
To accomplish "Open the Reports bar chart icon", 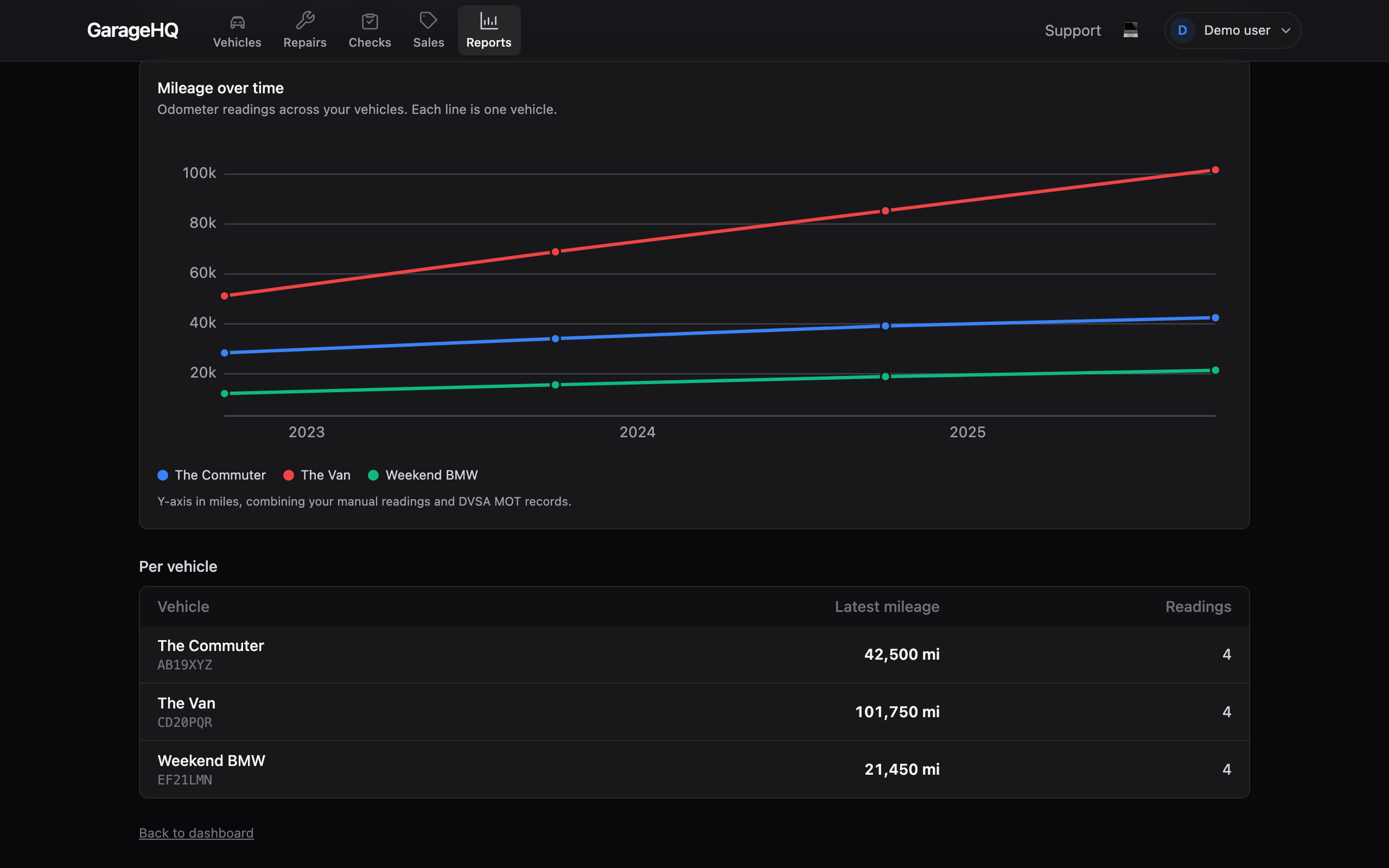I will coord(489,22).
